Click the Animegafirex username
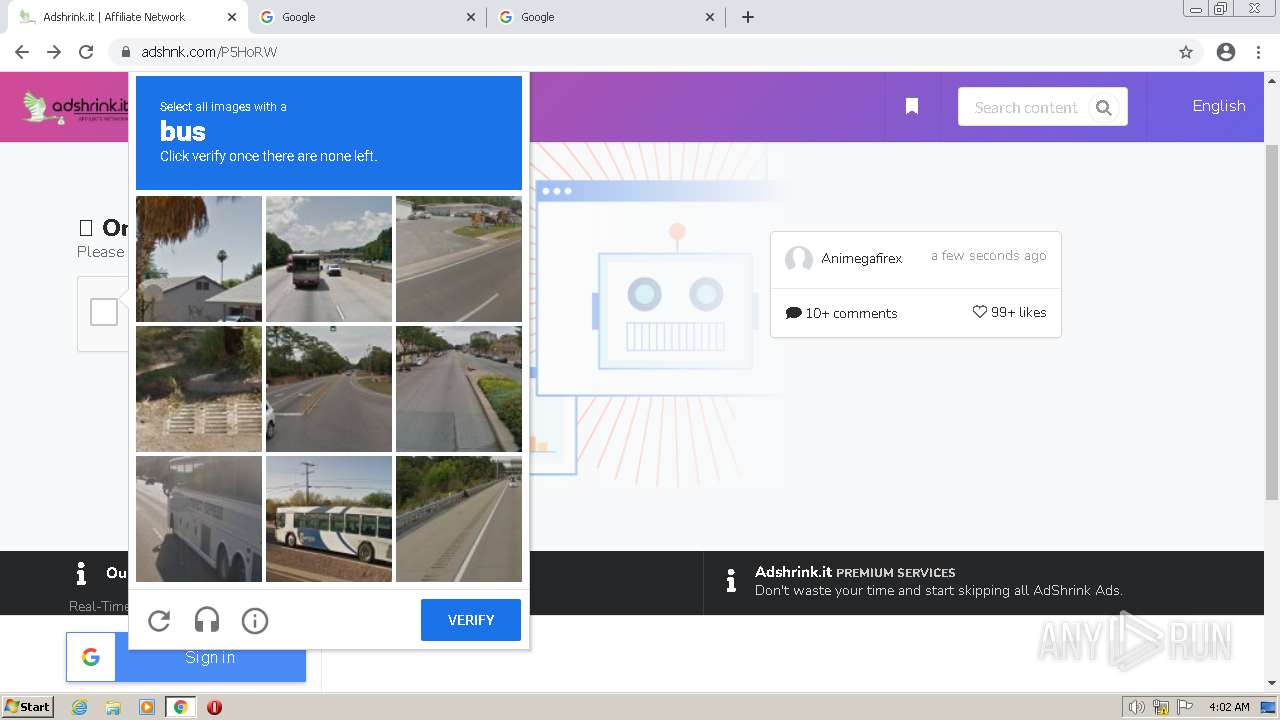The width and height of the screenshot is (1280, 720). tap(862, 258)
